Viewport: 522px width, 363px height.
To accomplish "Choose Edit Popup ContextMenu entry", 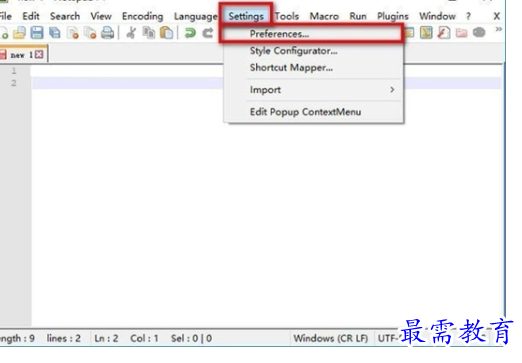I will click(x=313, y=112).
